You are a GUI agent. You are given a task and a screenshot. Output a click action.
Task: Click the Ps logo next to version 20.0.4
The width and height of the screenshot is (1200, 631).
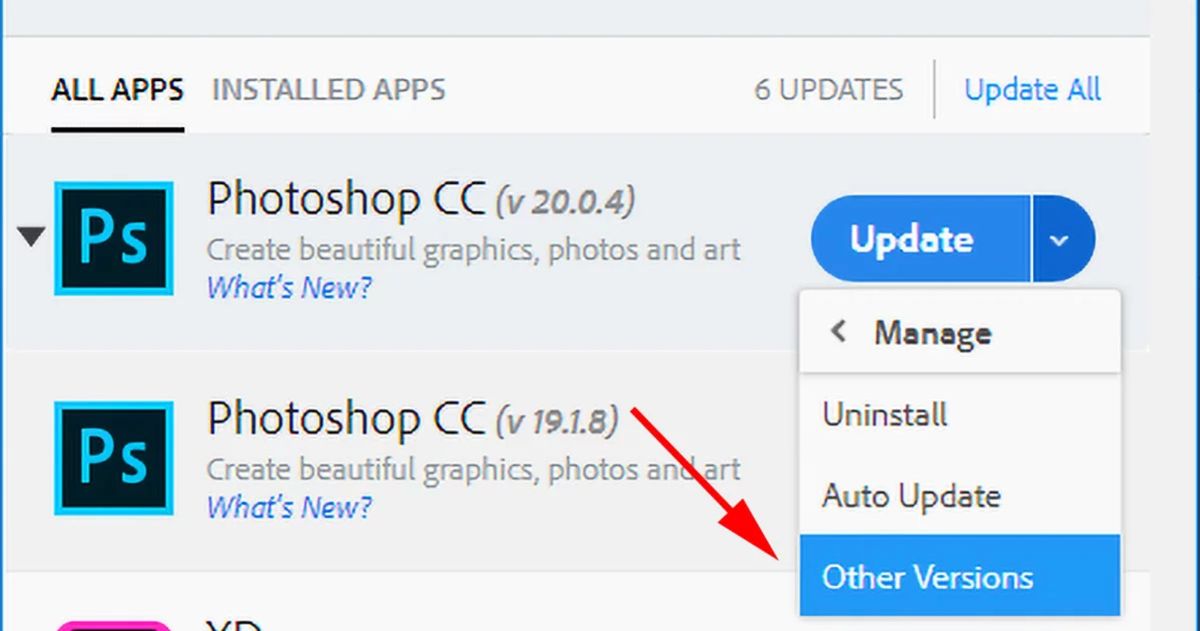click(x=113, y=238)
